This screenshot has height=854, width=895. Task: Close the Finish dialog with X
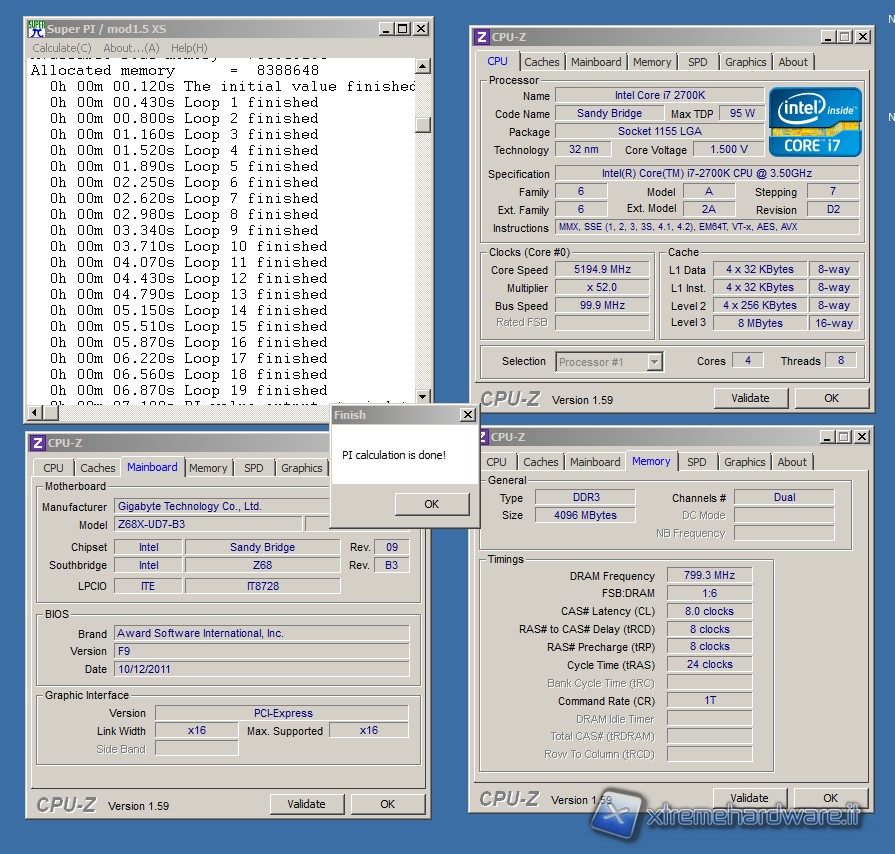pyautogui.click(x=467, y=415)
